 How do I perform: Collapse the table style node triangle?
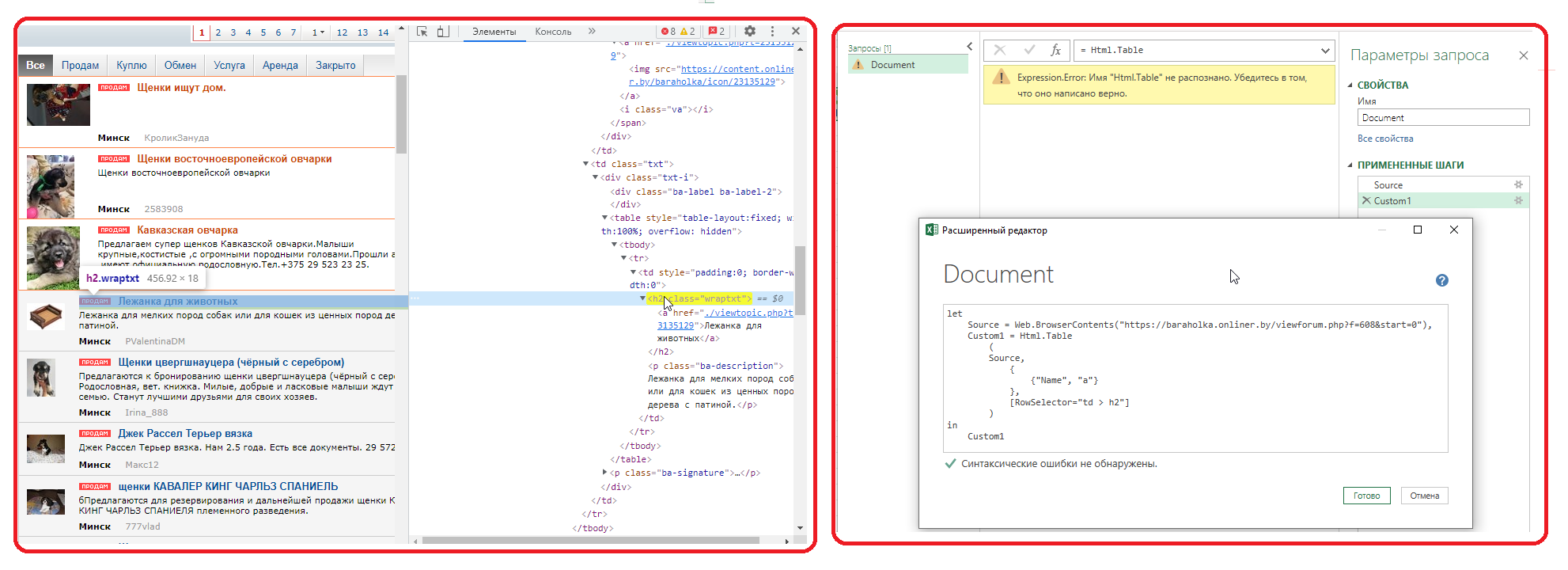tap(604, 218)
